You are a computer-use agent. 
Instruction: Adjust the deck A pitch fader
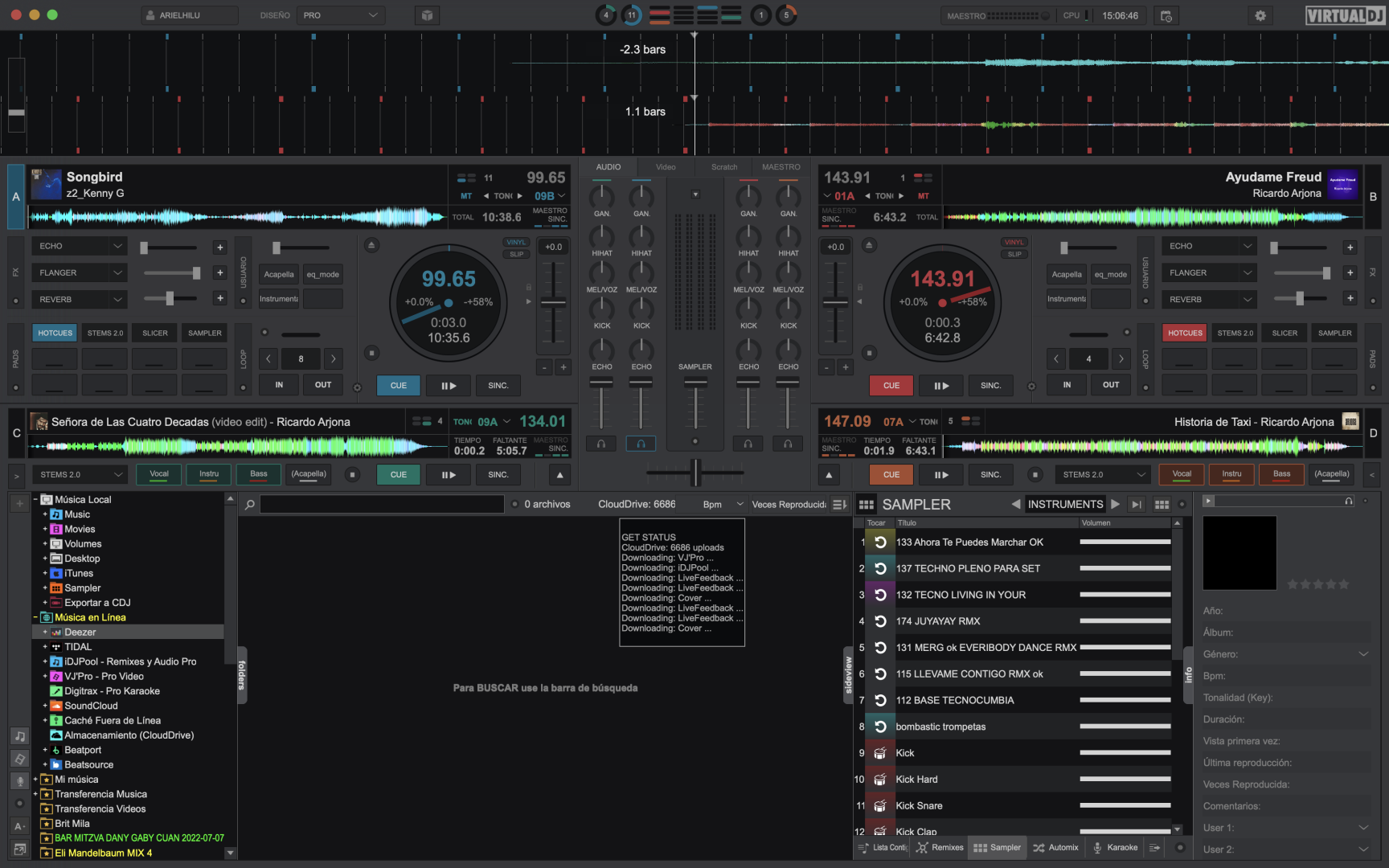(x=553, y=303)
